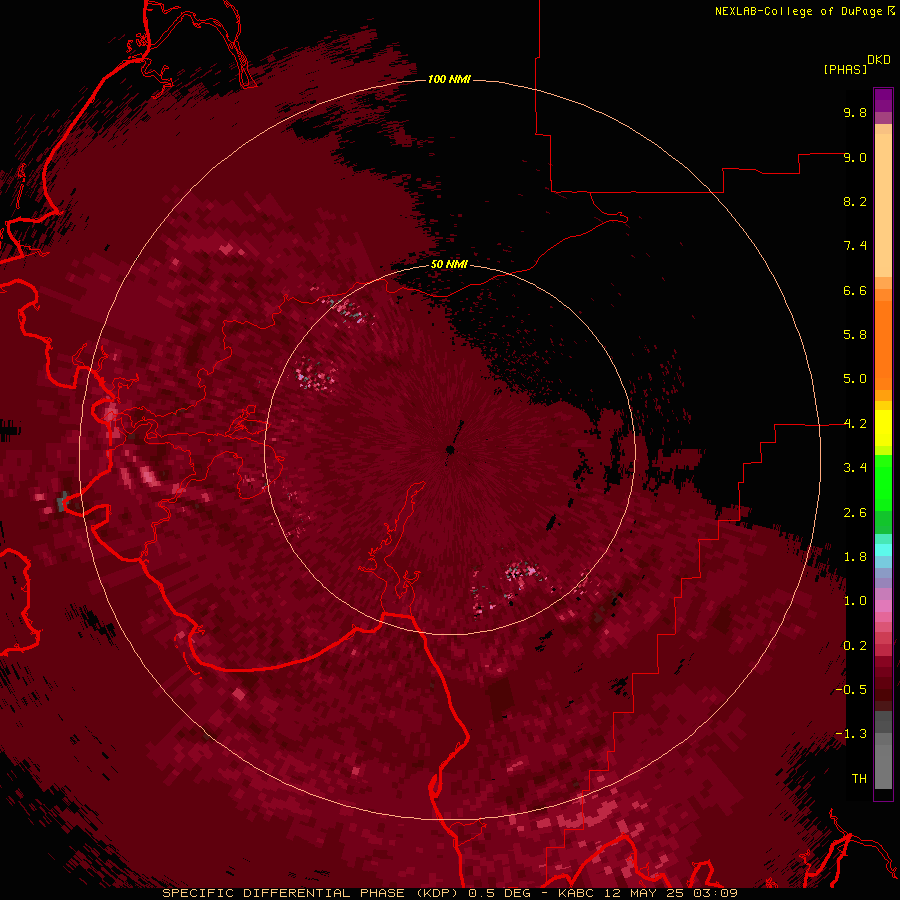Click the cyan band of the color bar
Screen dimensions: 900x900
pos(883,549)
